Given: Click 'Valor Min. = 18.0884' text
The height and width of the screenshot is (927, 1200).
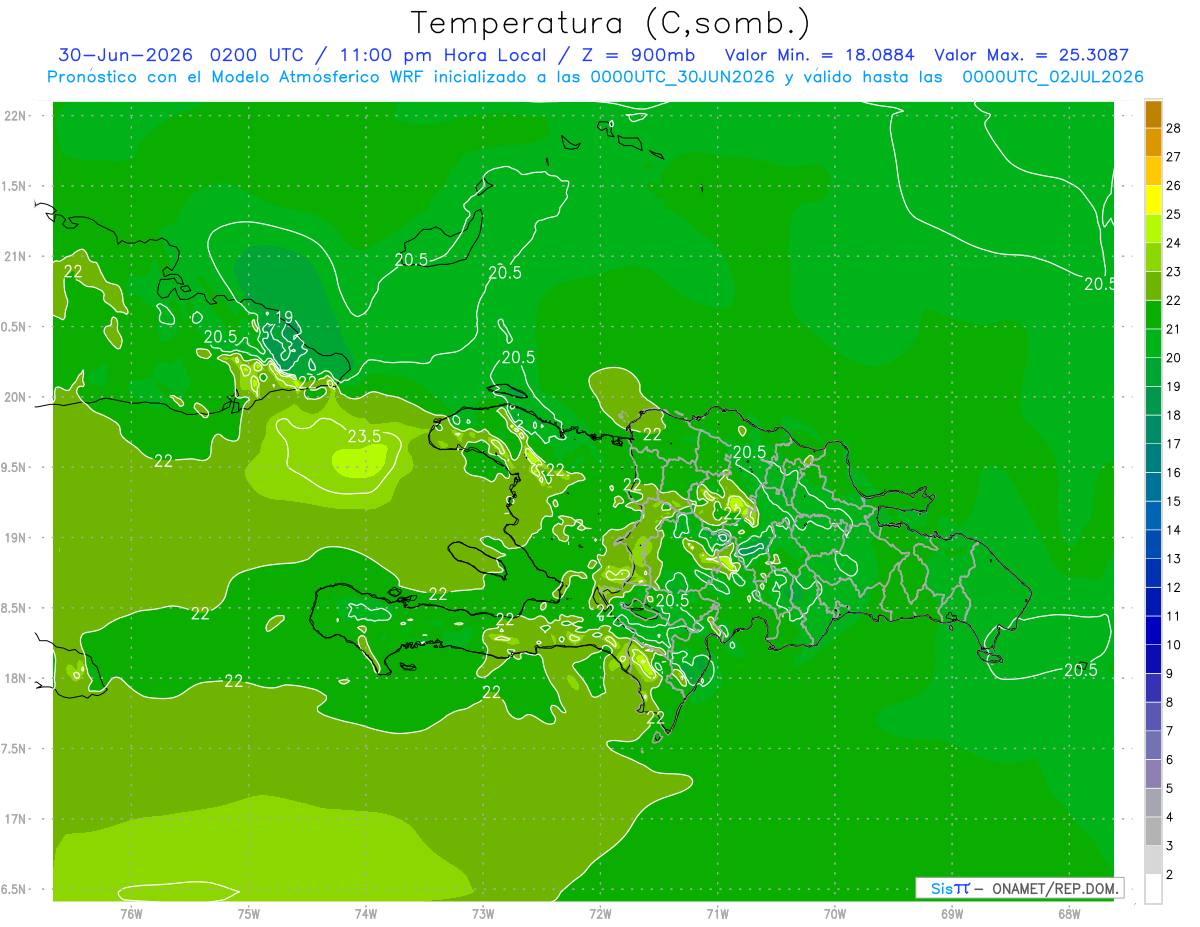Looking at the screenshot, I should coord(819,55).
